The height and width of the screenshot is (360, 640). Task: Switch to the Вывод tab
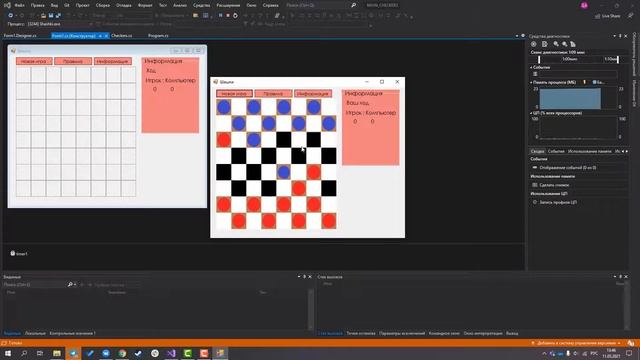(512, 333)
